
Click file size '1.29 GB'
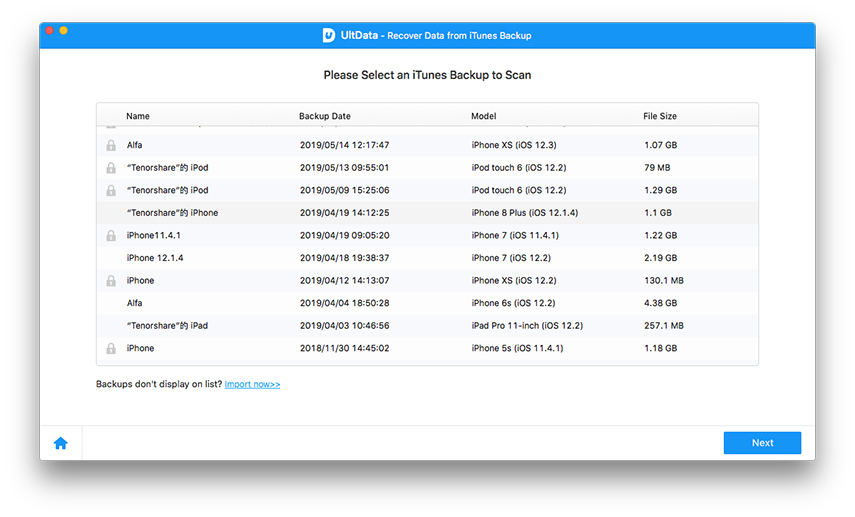point(660,190)
